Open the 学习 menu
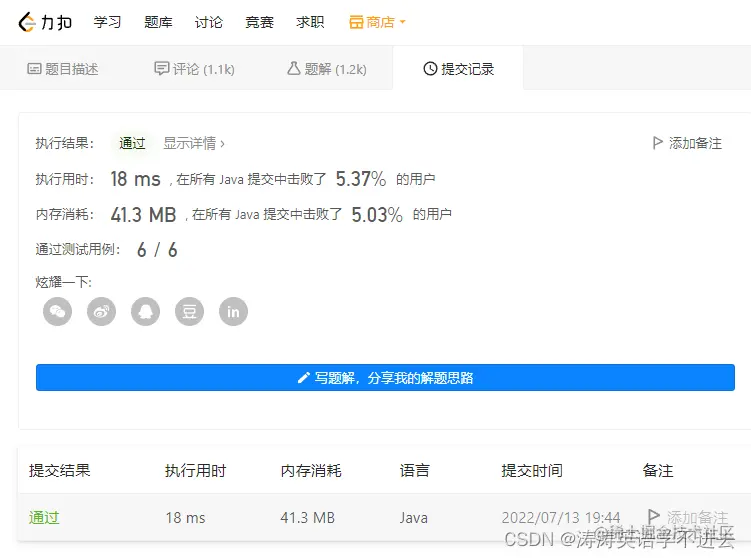The image size is (751, 558). coord(107,22)
